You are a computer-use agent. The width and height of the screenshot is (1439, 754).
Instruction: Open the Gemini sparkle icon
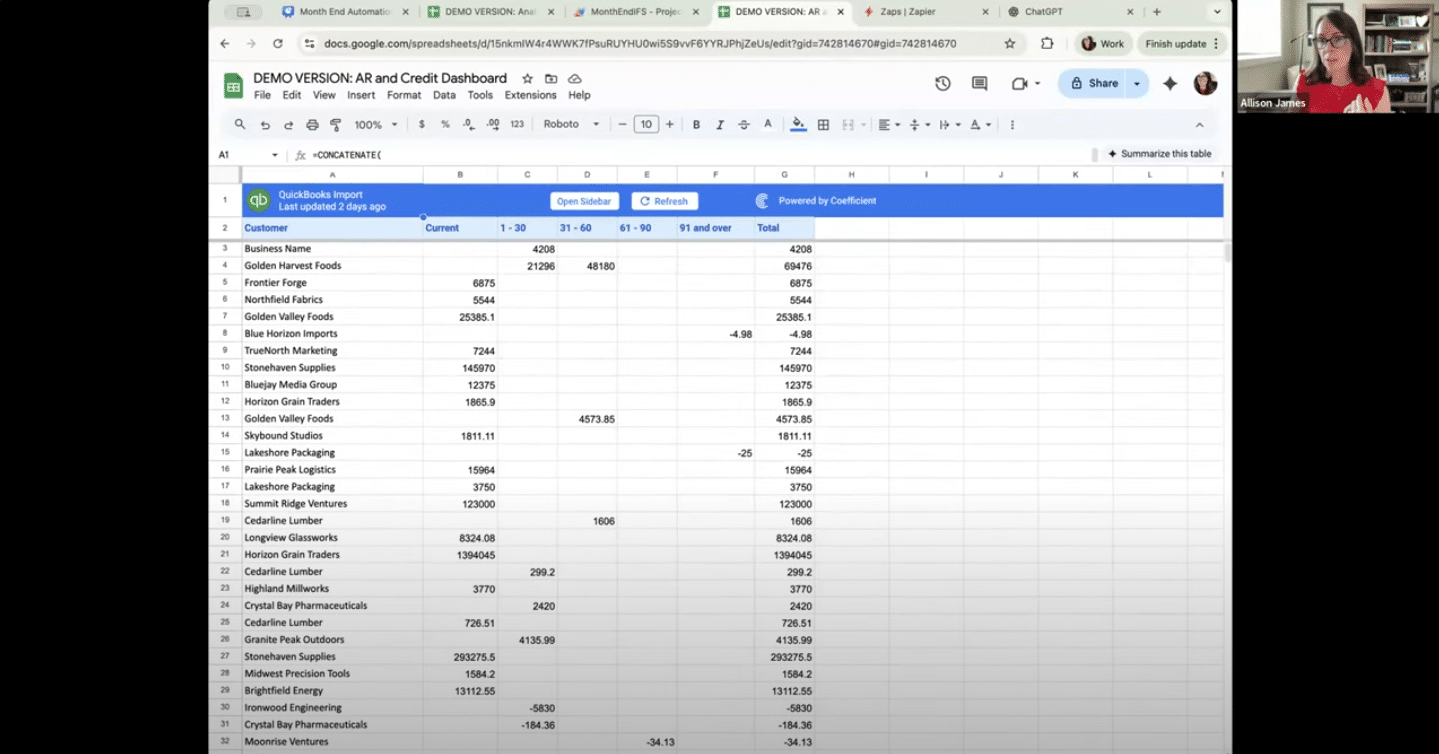pyautogui.click(x=1170, y=84)
